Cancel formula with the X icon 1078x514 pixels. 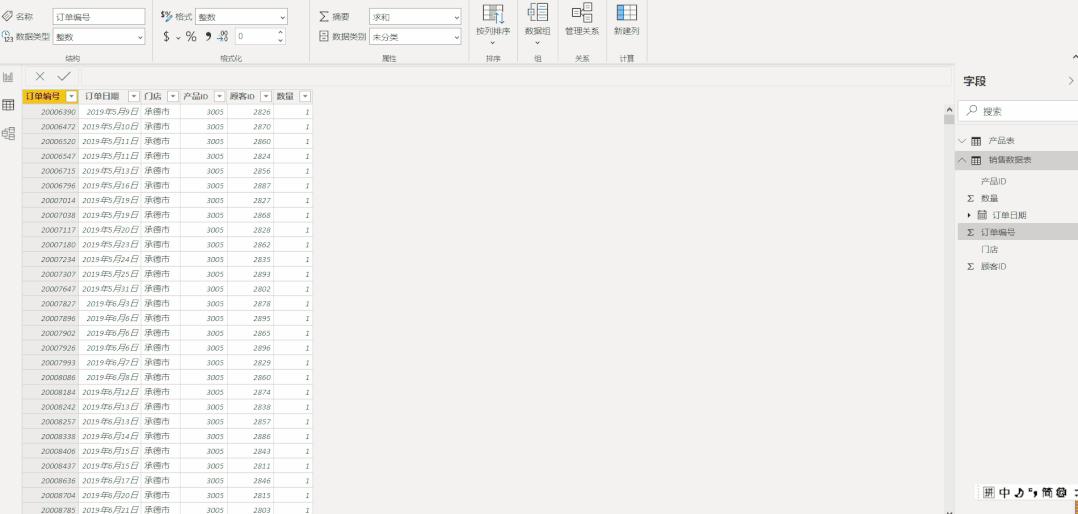tap(40, 76)
